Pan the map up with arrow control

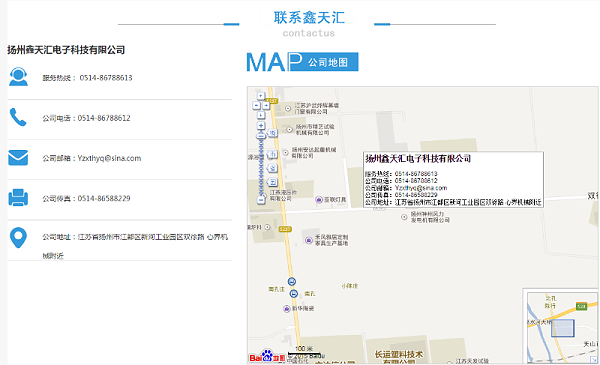click(x=261, y=96)
